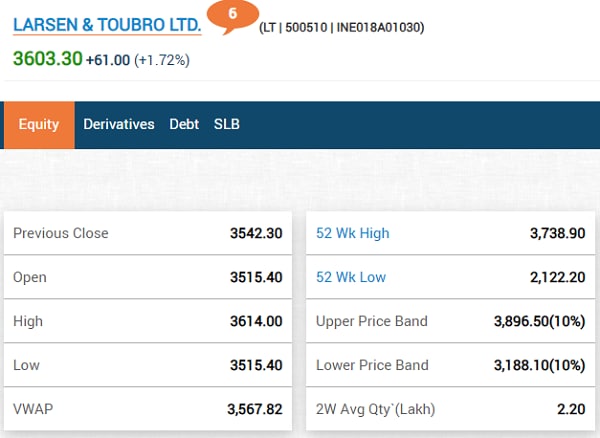Select the High row label
The height and width of the screenshot is (438, 600).
28,321
